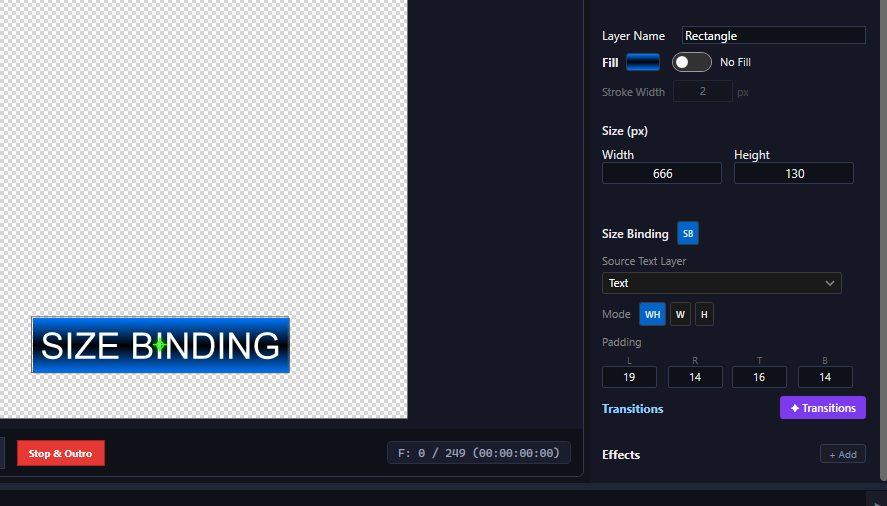This screenshot has width=887, height=506.
Task: Click the bottom padding B field
Action: click(x=824, y=377)
